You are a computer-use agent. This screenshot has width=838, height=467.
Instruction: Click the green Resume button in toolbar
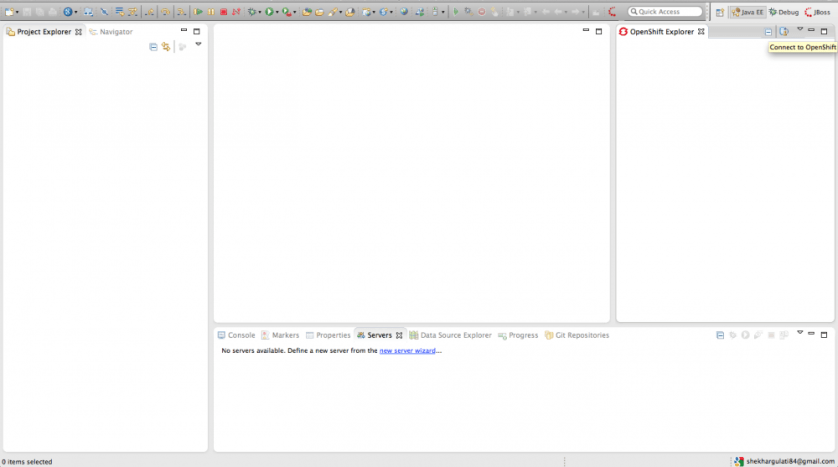tap(198, 12)
